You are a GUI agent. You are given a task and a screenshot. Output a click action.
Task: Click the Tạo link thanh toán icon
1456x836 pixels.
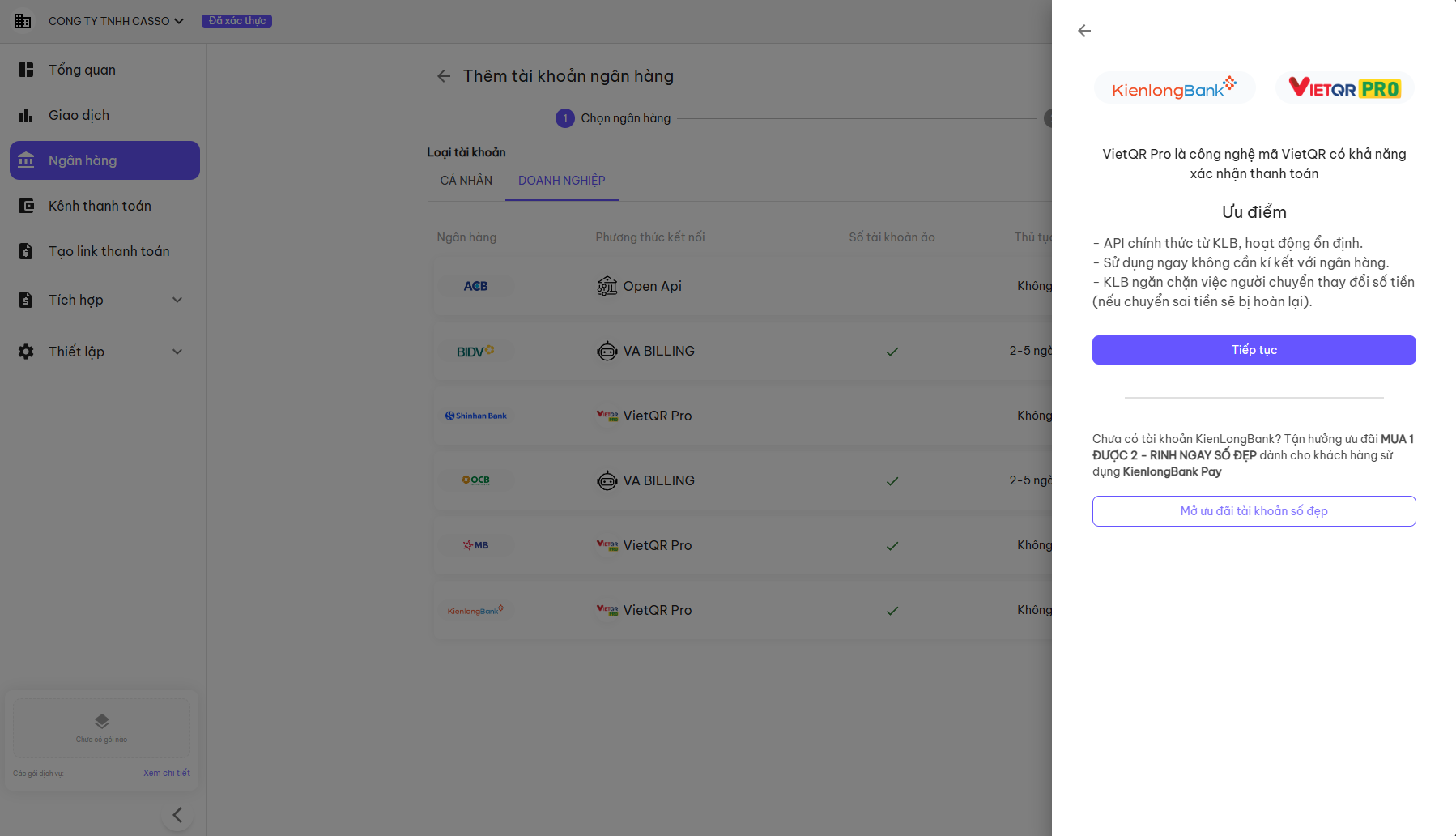pyautogui.click(x=26, y=251)
